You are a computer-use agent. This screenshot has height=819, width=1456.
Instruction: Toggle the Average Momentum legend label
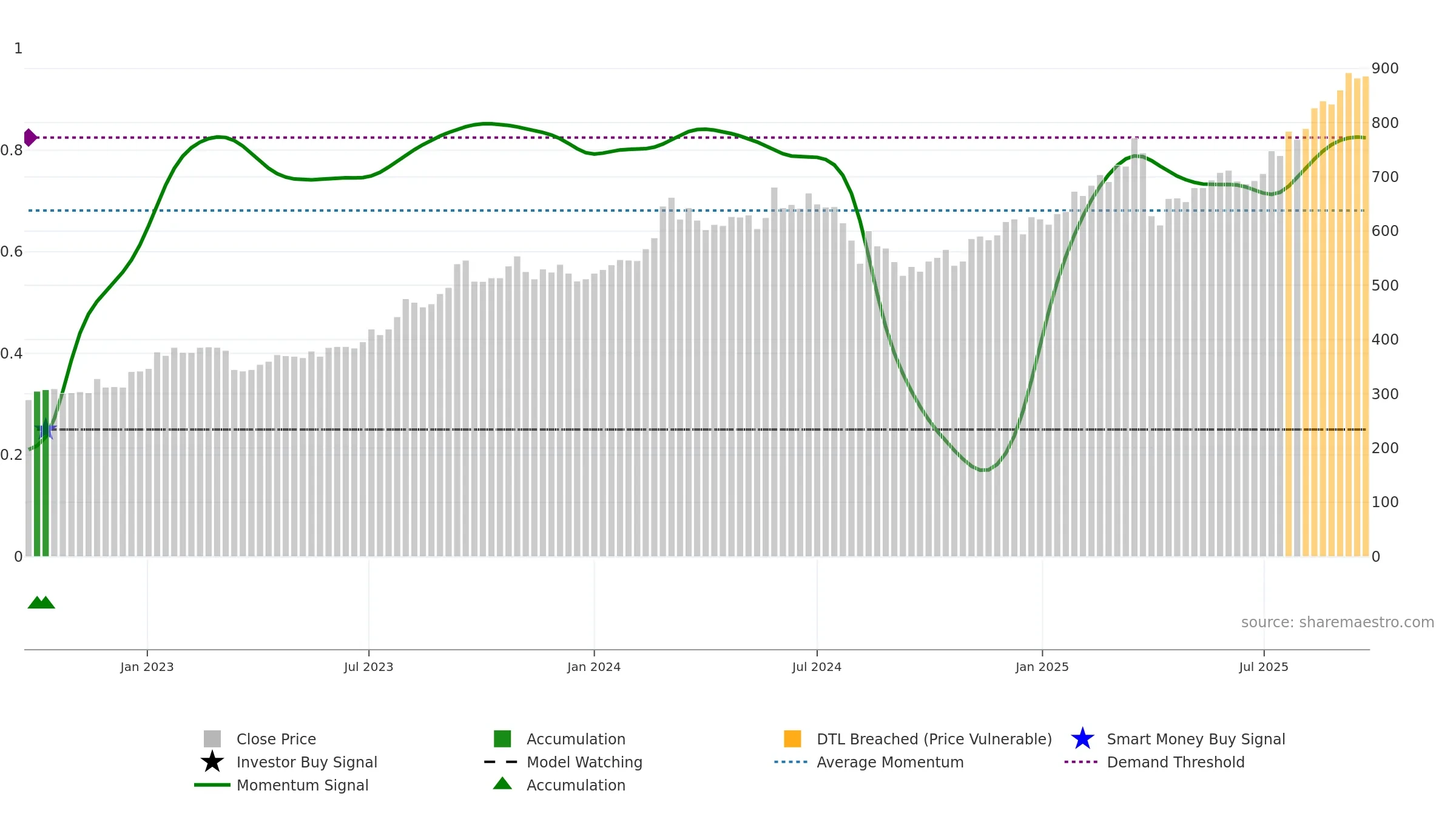(x=890, y=762)
